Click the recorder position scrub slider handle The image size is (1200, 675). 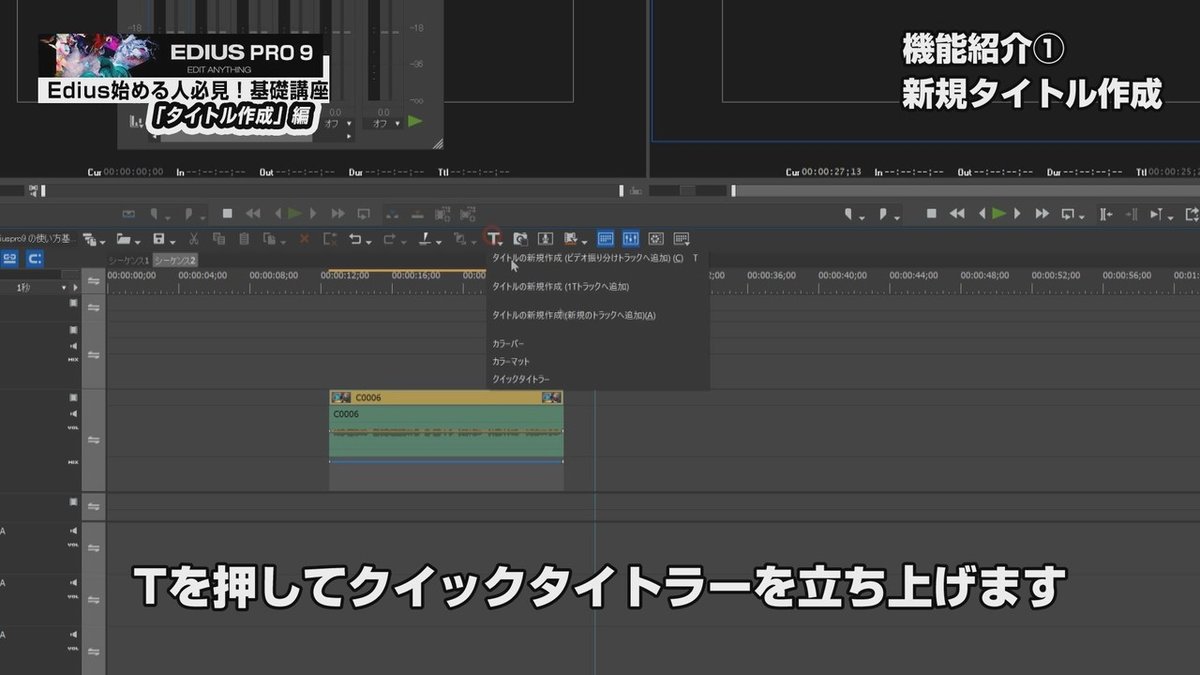click(733, 191)
